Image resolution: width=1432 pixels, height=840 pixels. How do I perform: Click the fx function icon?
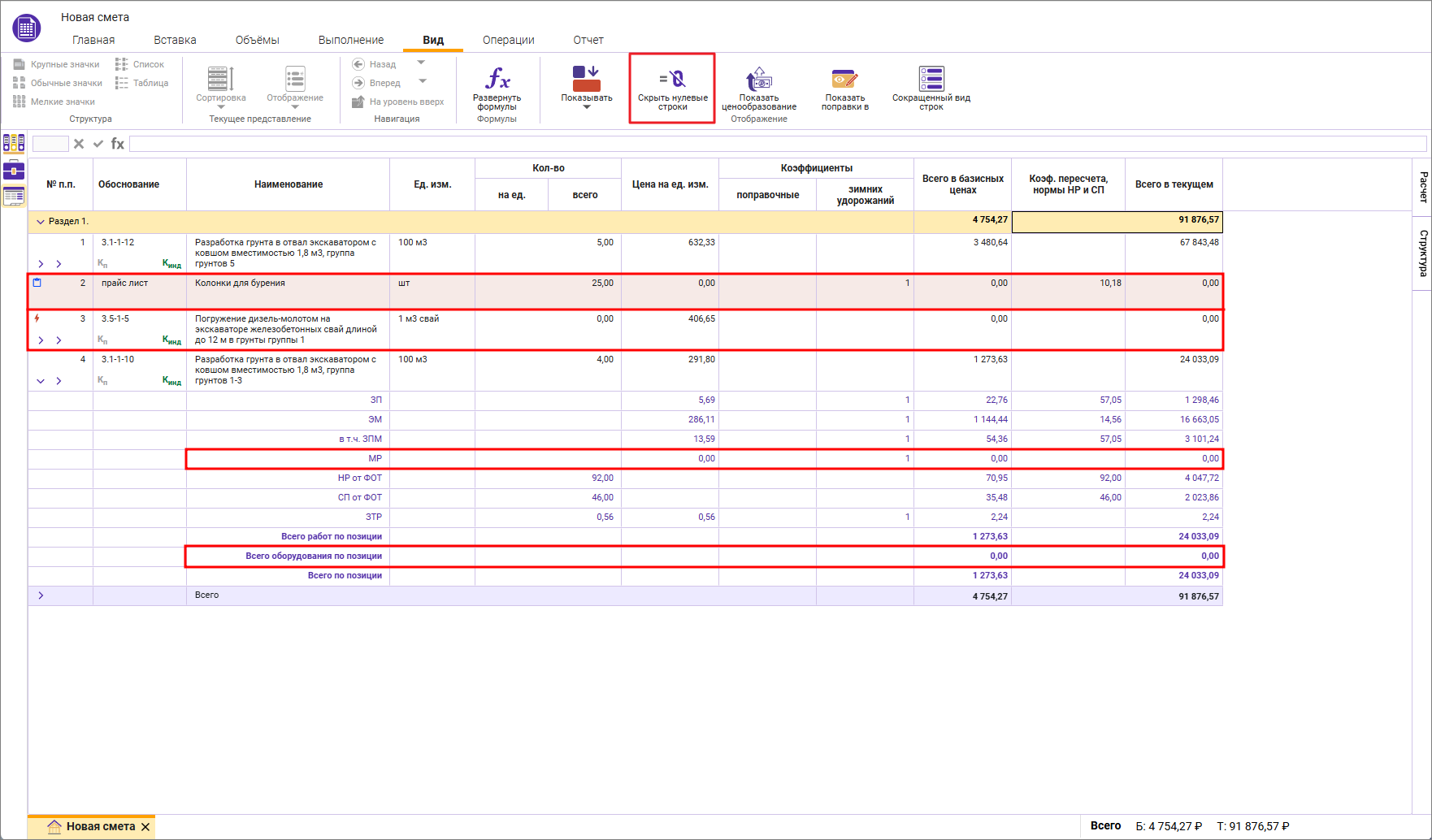pyautogui.click(x=118, y=144)
